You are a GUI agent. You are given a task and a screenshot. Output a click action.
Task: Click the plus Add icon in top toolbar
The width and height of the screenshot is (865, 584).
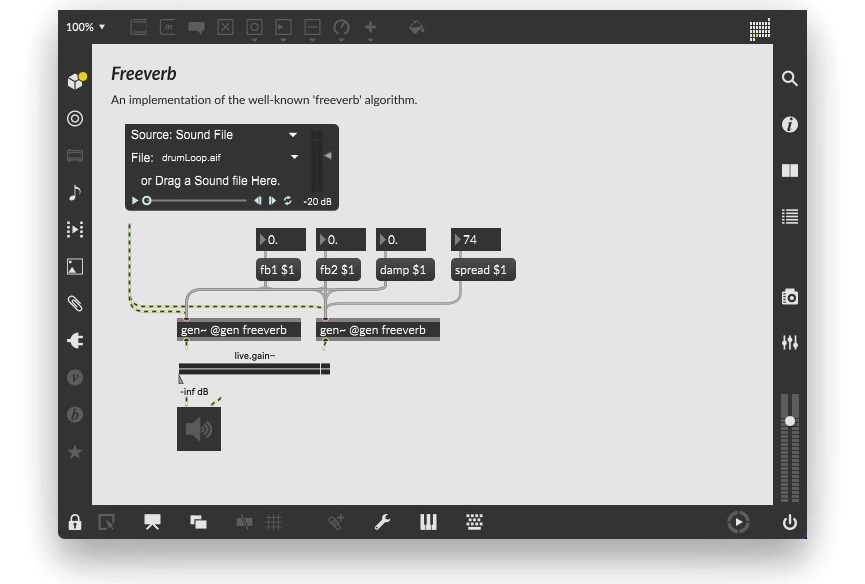click(370, 27)
